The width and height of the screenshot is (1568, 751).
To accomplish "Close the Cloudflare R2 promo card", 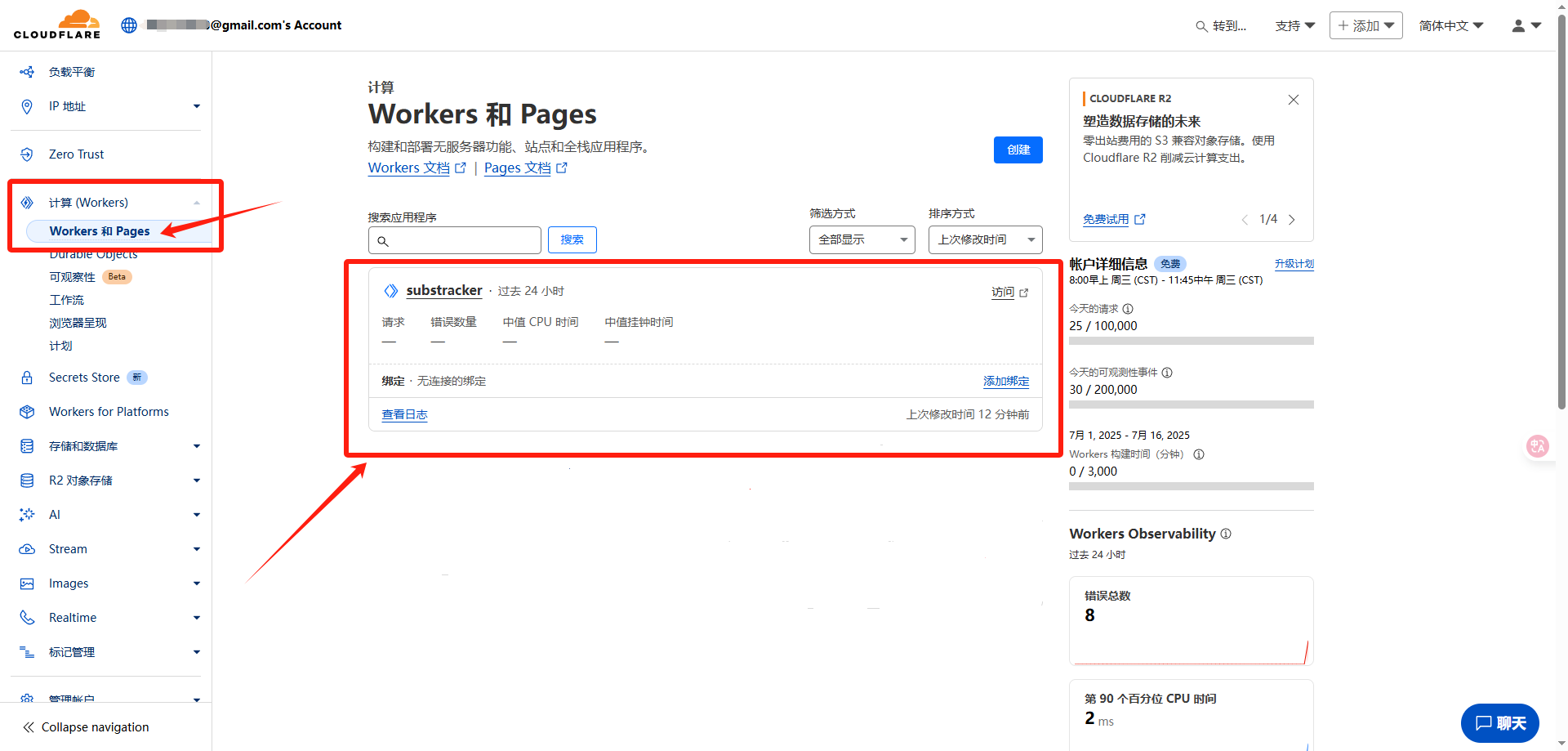I will [x=1294, y=100].
